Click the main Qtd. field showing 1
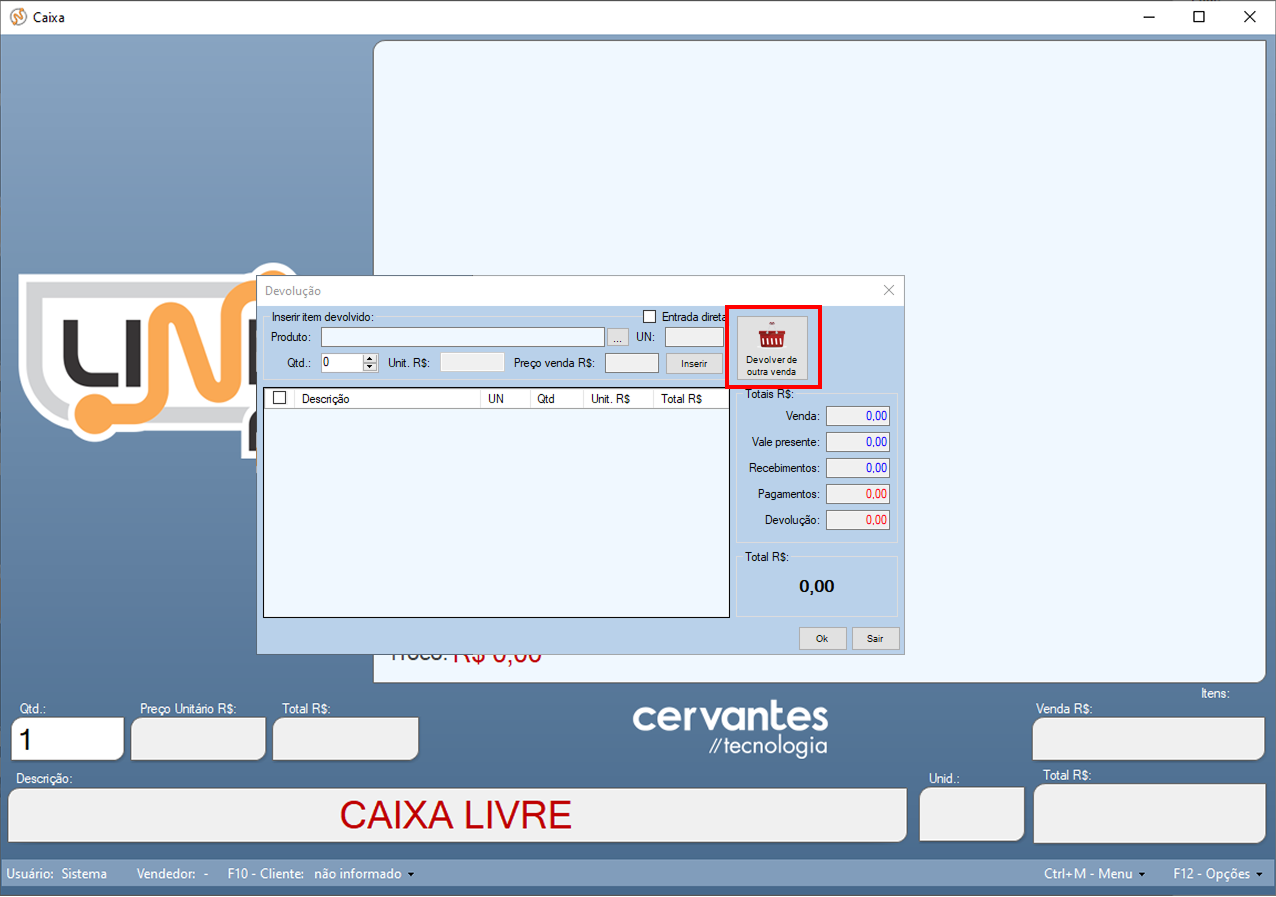1276x897 pixels. click(68, 739)
